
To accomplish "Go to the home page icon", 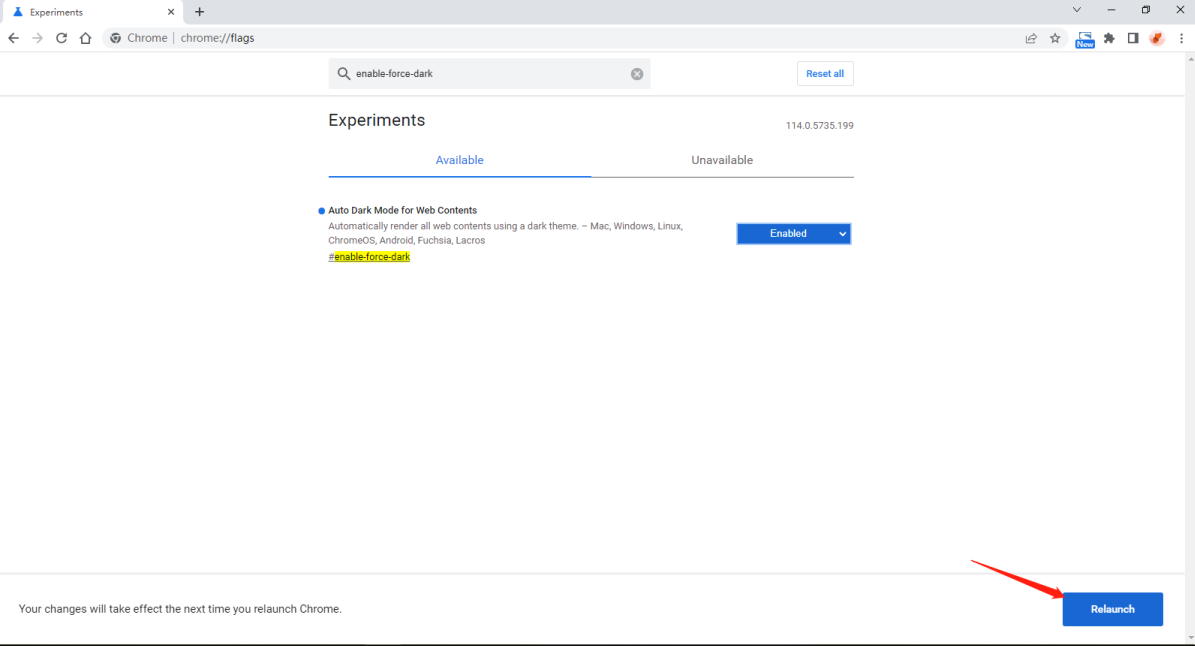I will (85, 38).
